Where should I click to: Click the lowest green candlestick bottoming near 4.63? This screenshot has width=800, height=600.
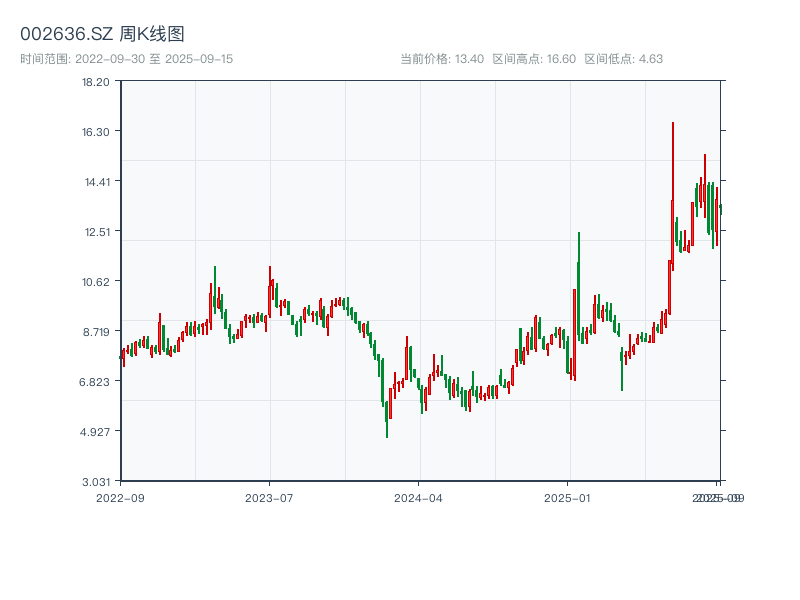(387, 419)
